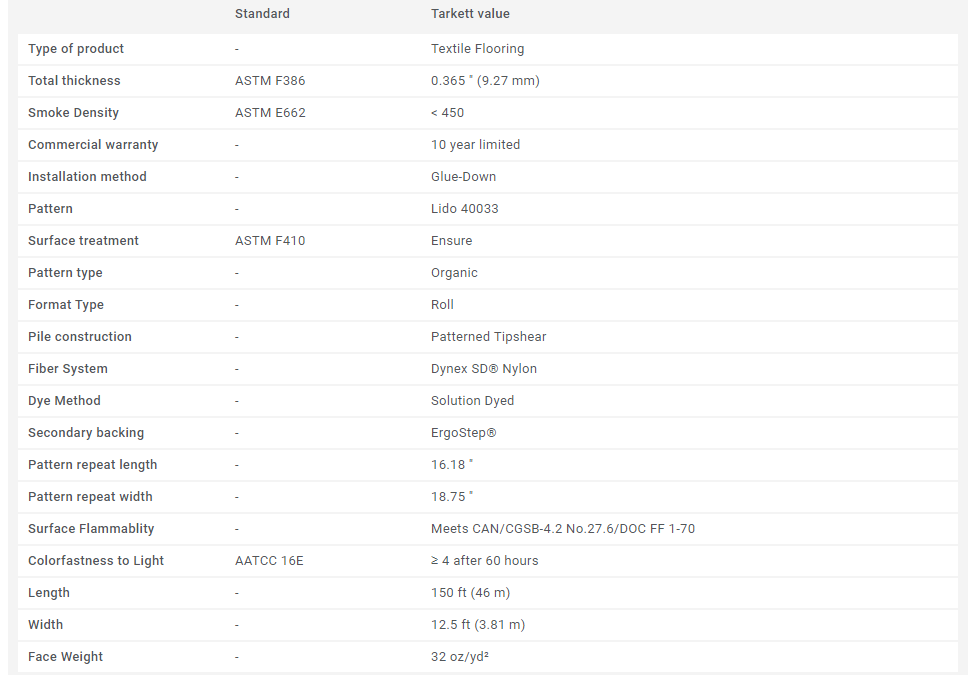
Task: Click the Patterned Tipshear pile construction value
Action: (x=488, y=337)
